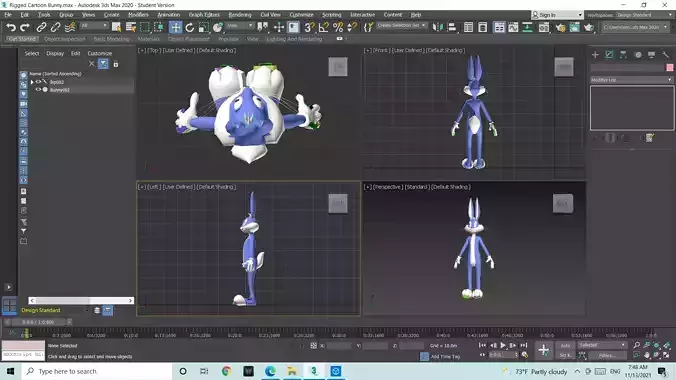Open the project path dropdown
This screenshot has height=380, width=676.
635,27
